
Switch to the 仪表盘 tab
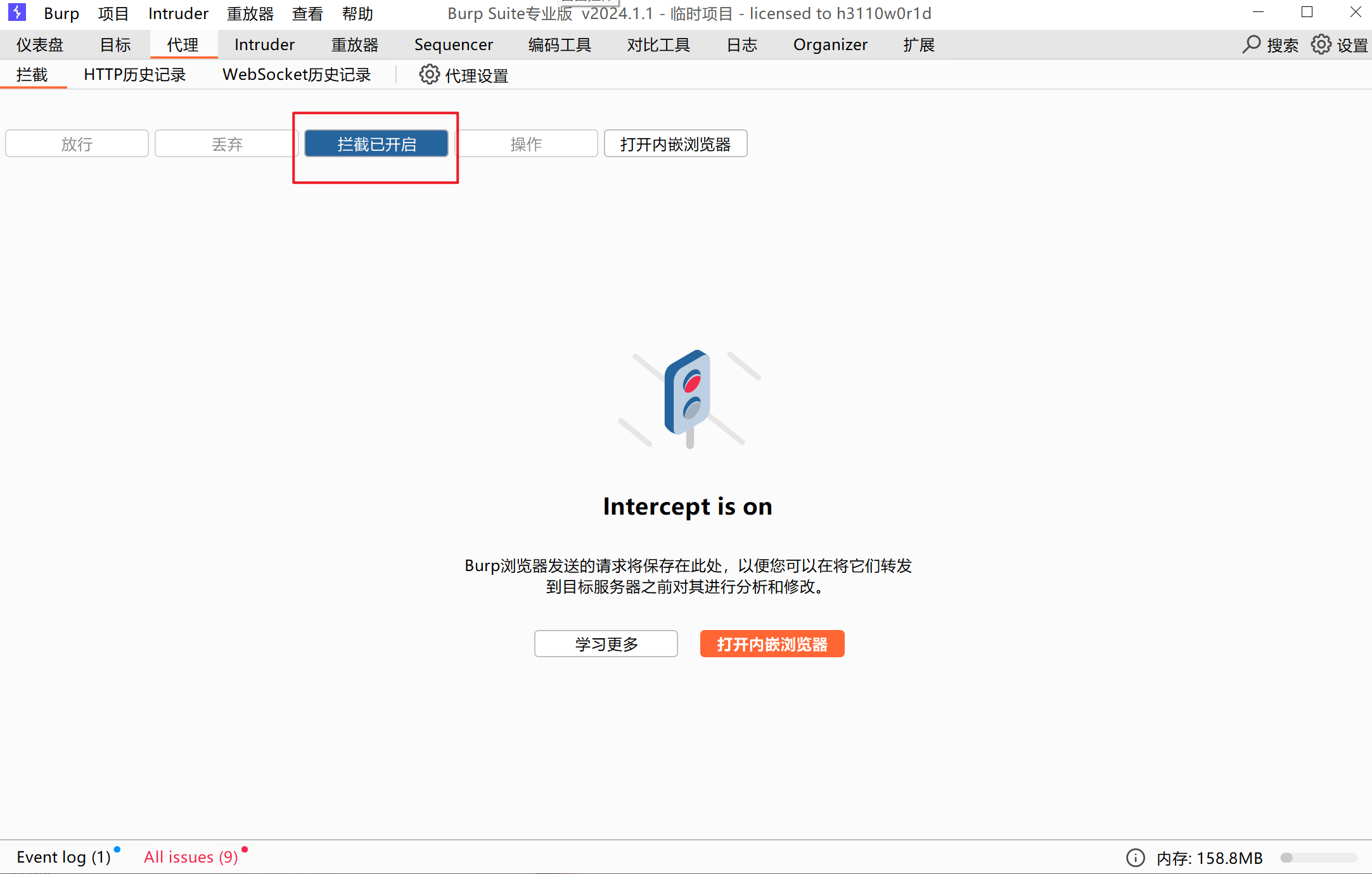pos(40,44)
